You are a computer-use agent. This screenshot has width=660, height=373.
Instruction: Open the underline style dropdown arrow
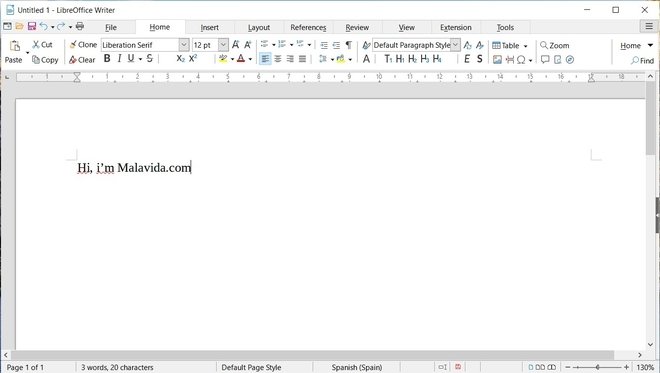[140, 59]
